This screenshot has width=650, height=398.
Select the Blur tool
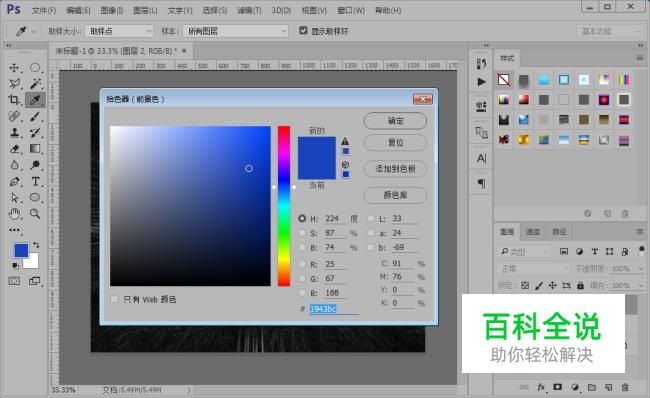(15, 165)
